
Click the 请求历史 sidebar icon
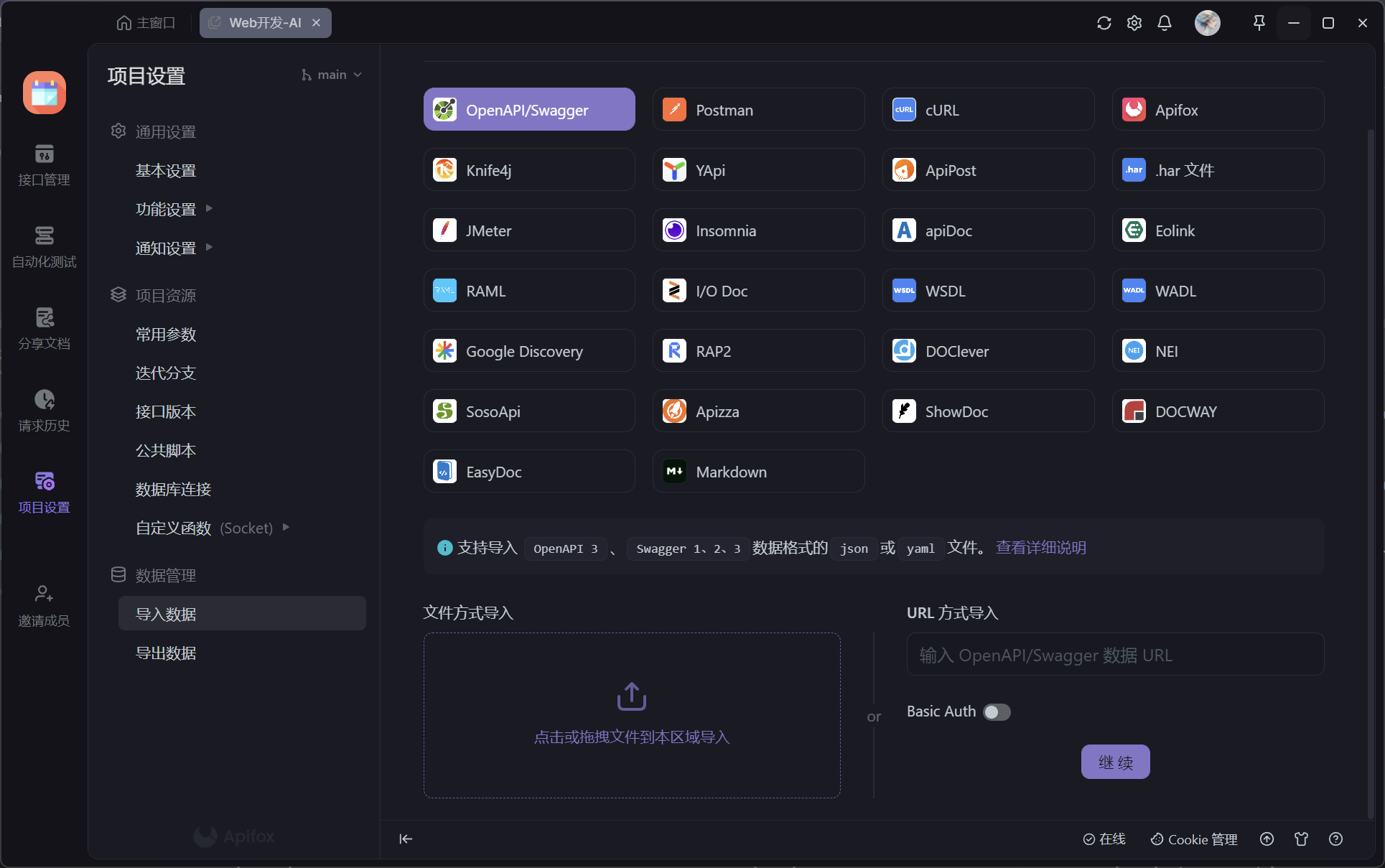tap(44, 410)
